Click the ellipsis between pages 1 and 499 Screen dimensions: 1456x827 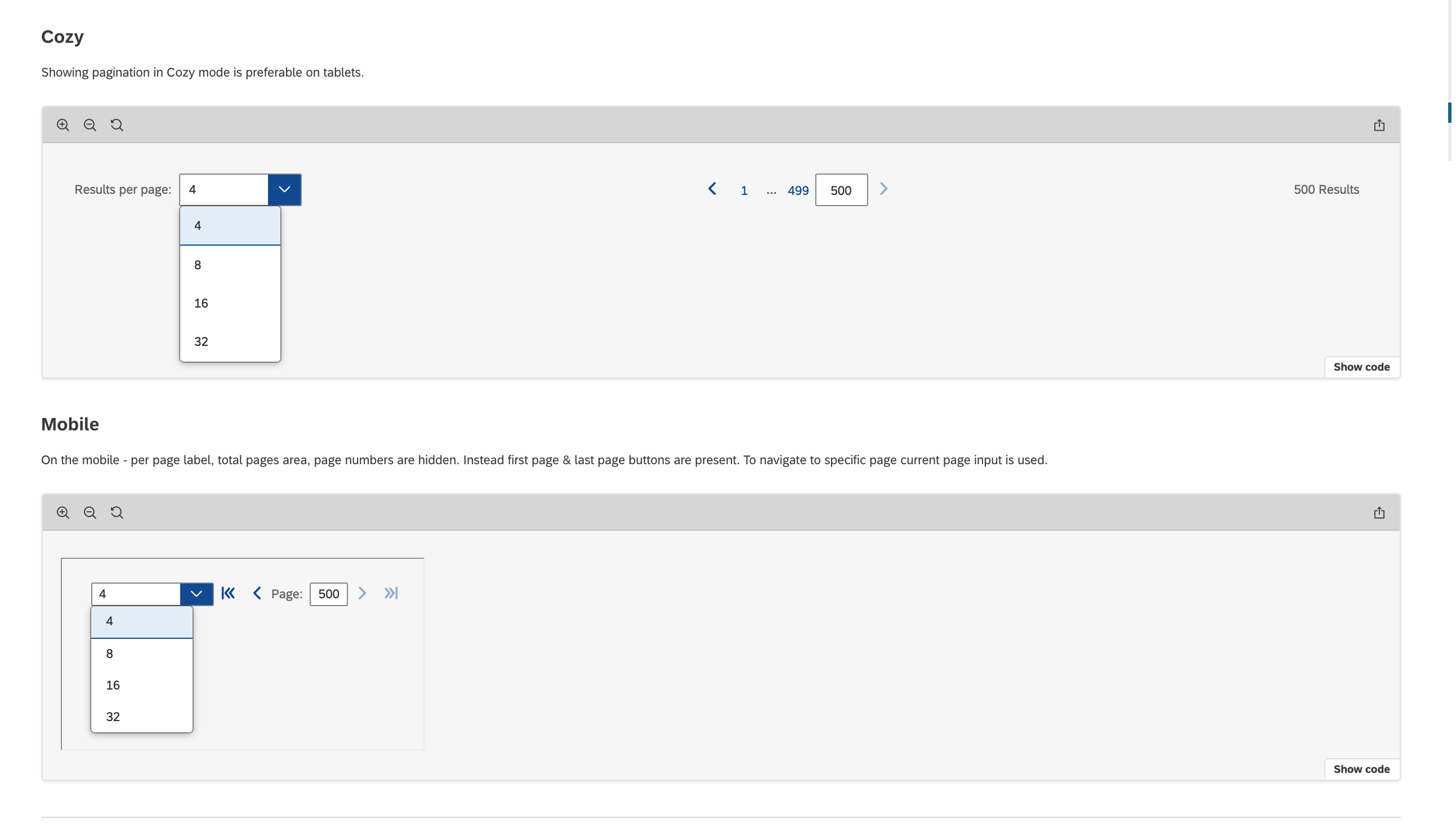771,192
